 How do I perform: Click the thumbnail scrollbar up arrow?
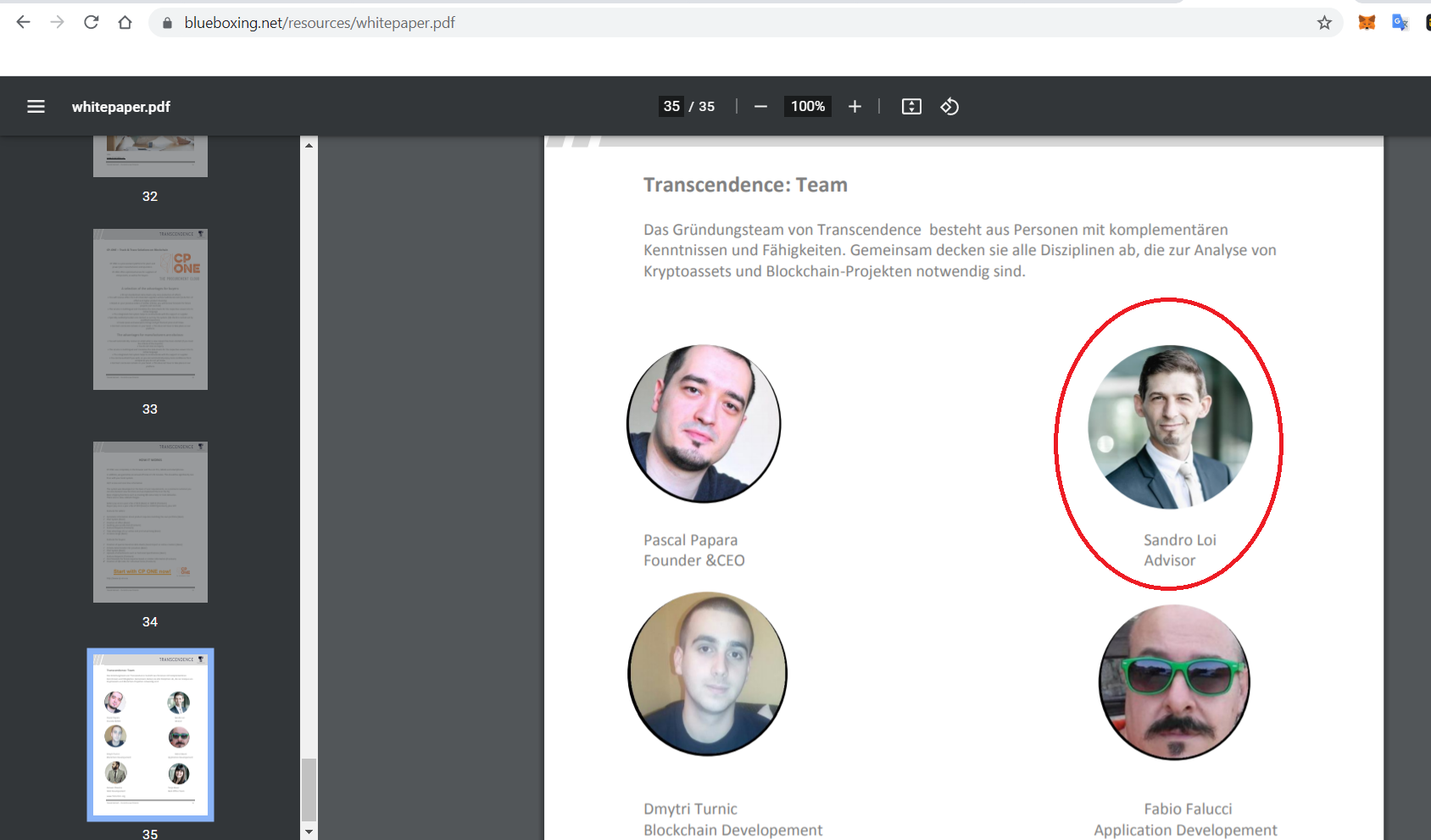point(309,145)
